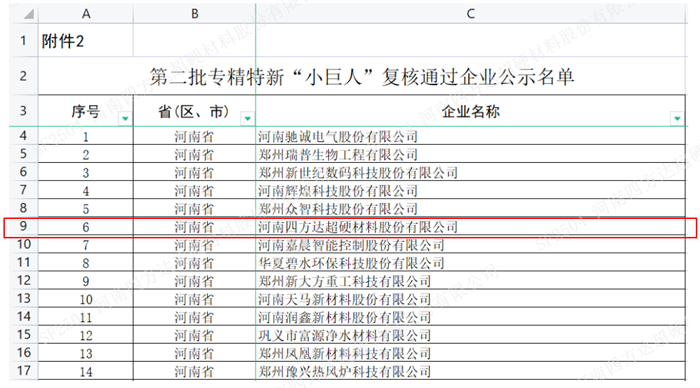The height and width of the screenshot is (388, 700).
Task: Select row 17 header
Action: point(23,371)
